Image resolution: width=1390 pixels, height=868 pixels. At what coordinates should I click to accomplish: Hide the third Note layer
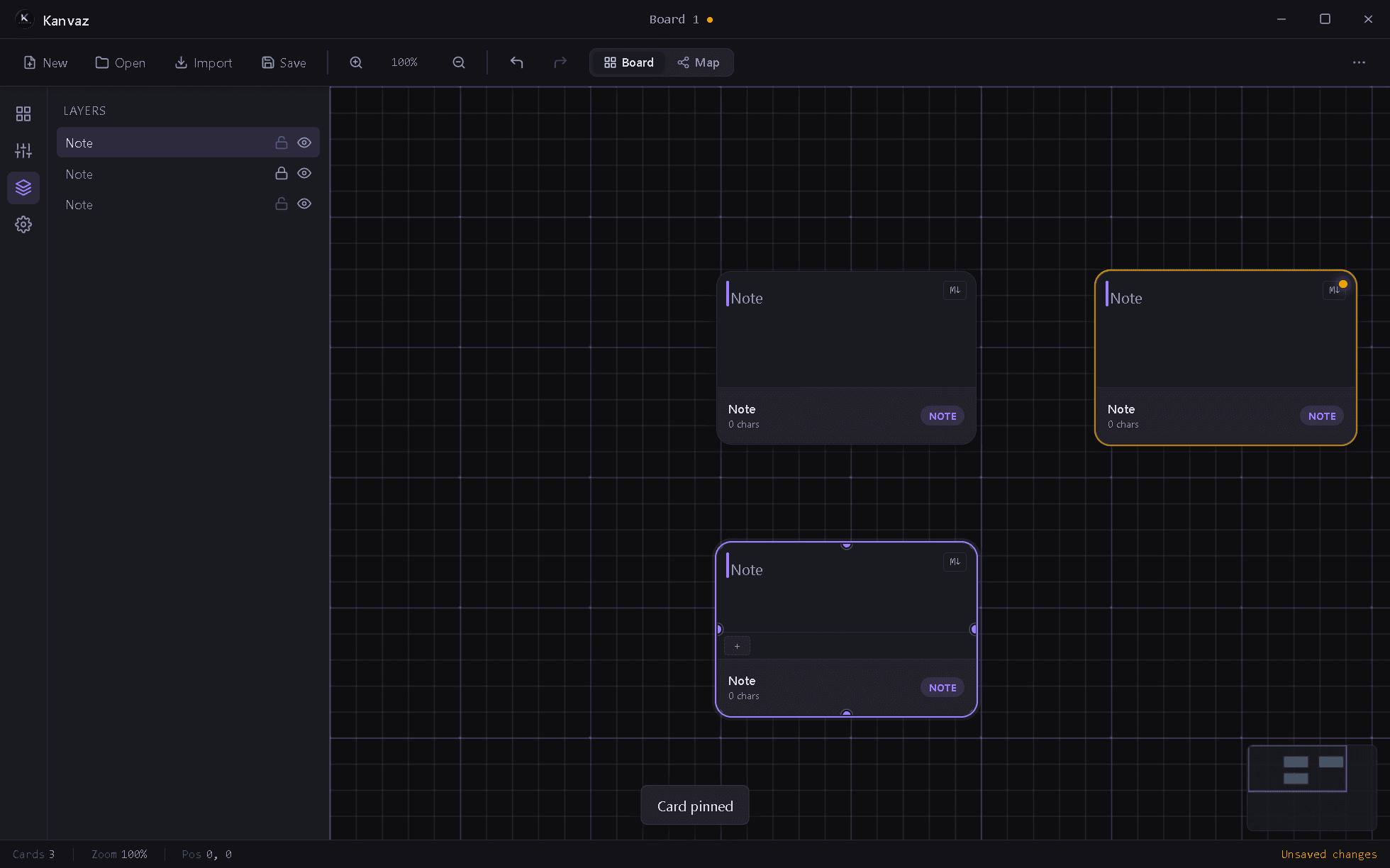coord(304,204)
